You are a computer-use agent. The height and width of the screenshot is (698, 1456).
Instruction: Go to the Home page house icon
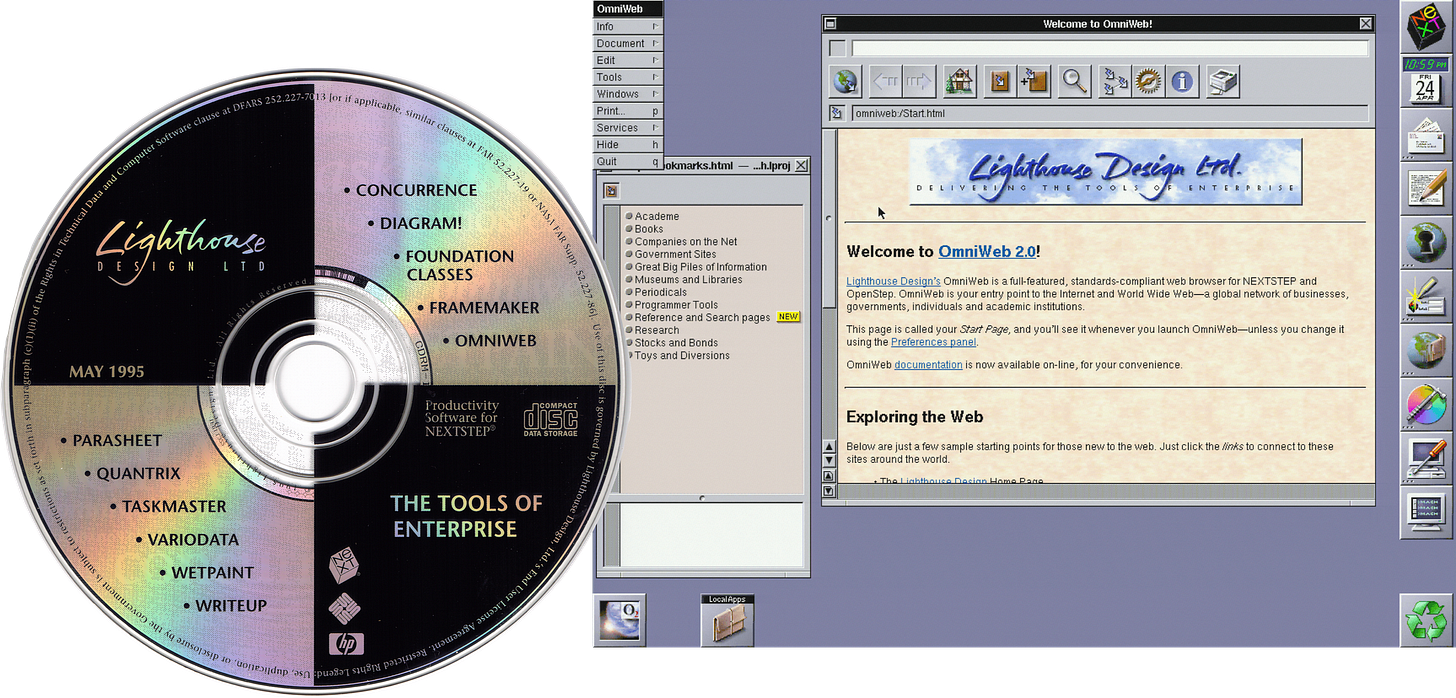pyautogui.click(x=959, y=81)
